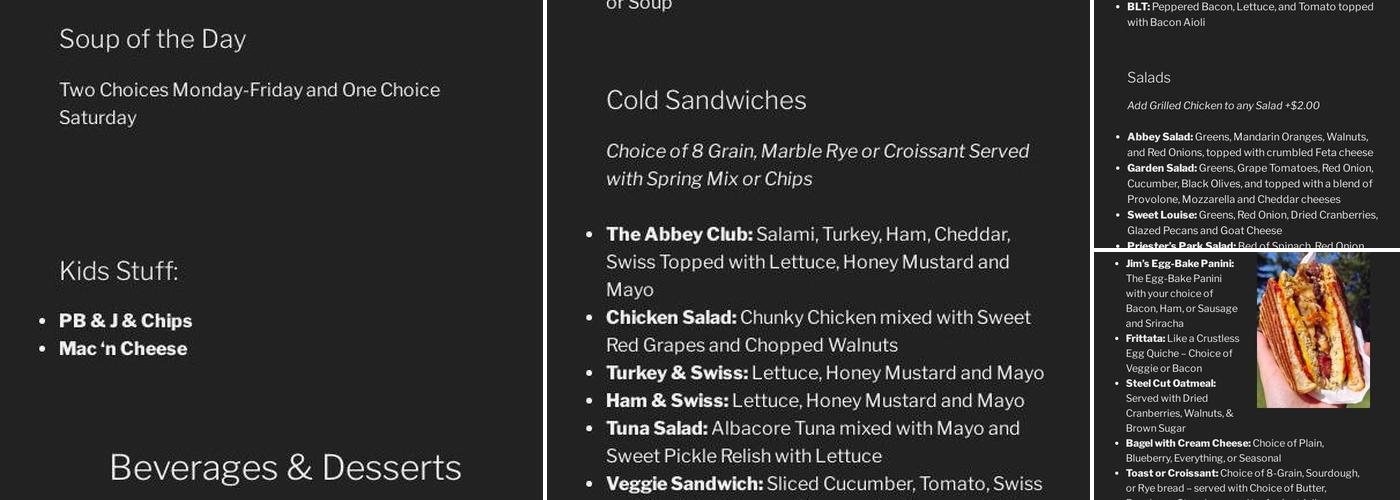Click the Cold Sandwiches heading
The height and width of the screenshot is (500, 1400).
pos(706,100)
